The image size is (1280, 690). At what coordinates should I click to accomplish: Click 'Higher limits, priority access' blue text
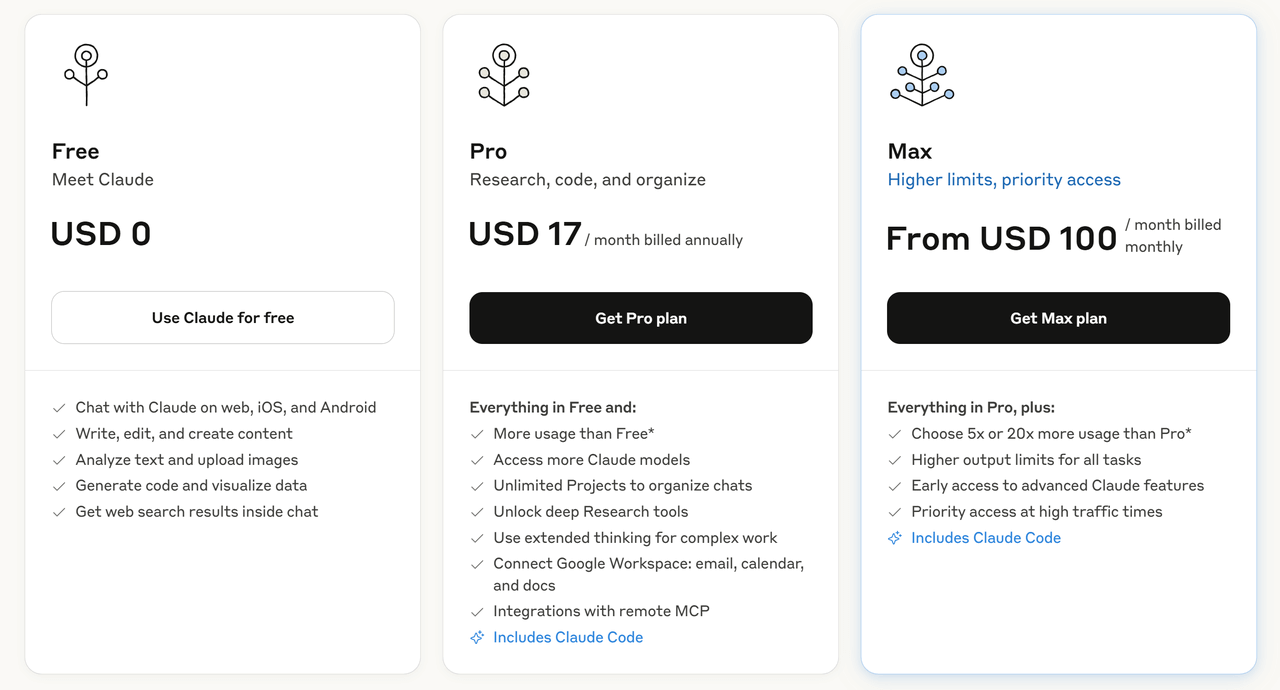1004,180
